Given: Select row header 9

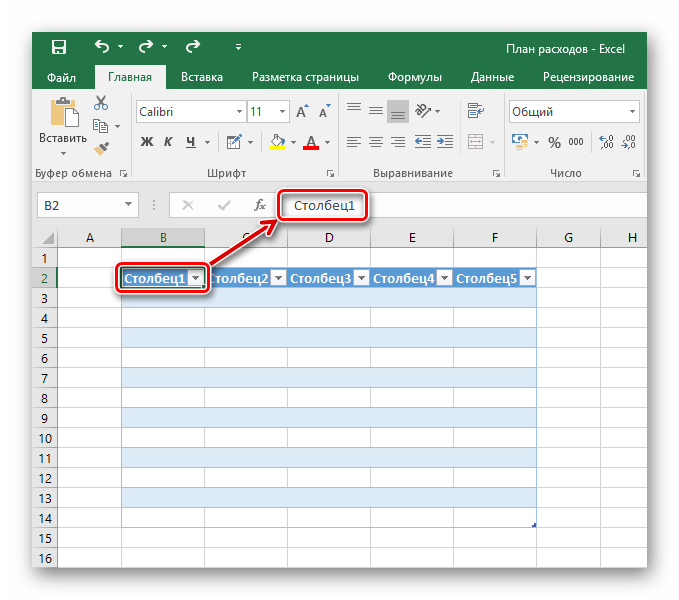Looking at the screenshot, I should (x=45, y=418).
